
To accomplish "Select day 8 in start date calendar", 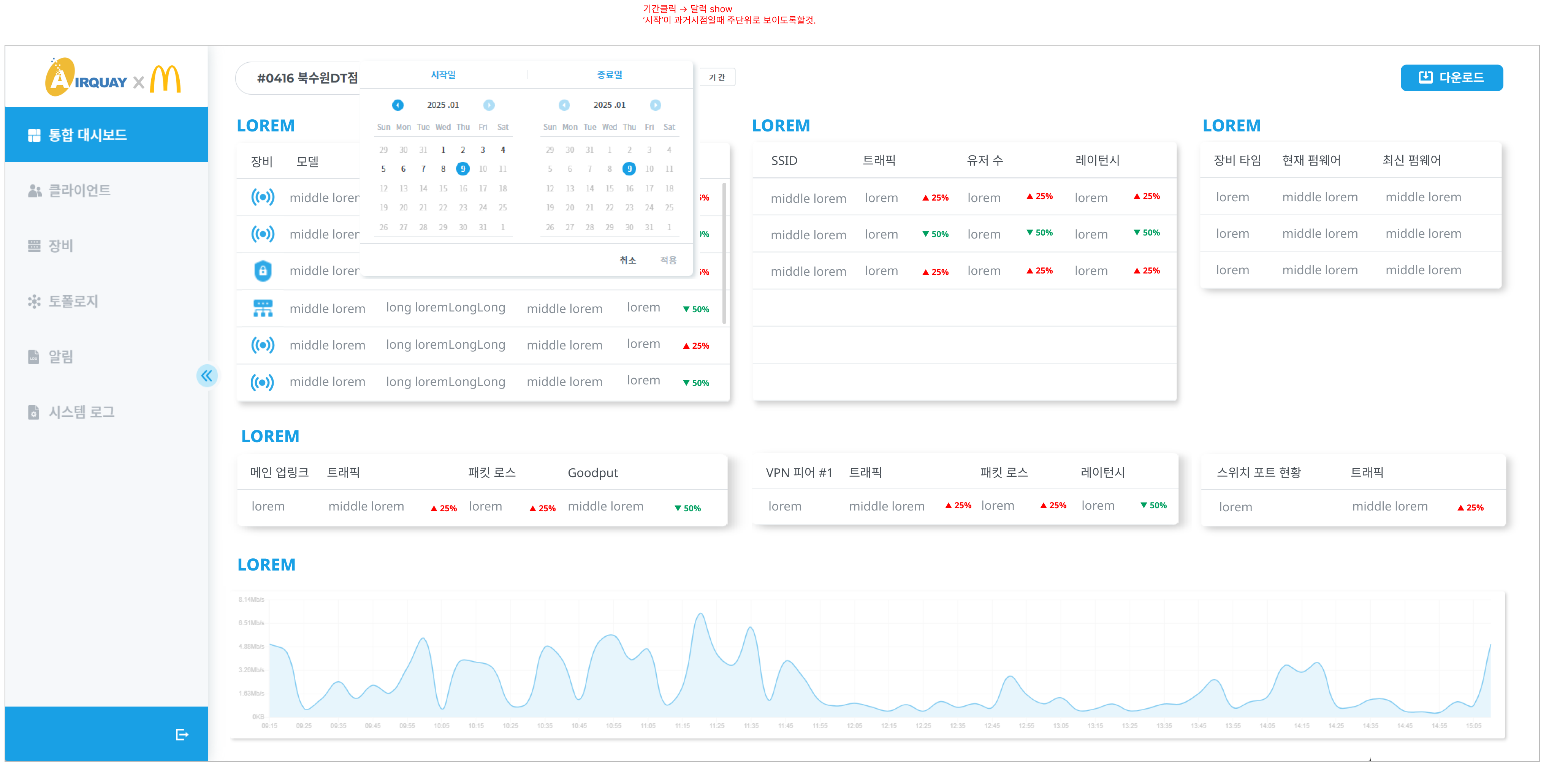I will point(443,168).
